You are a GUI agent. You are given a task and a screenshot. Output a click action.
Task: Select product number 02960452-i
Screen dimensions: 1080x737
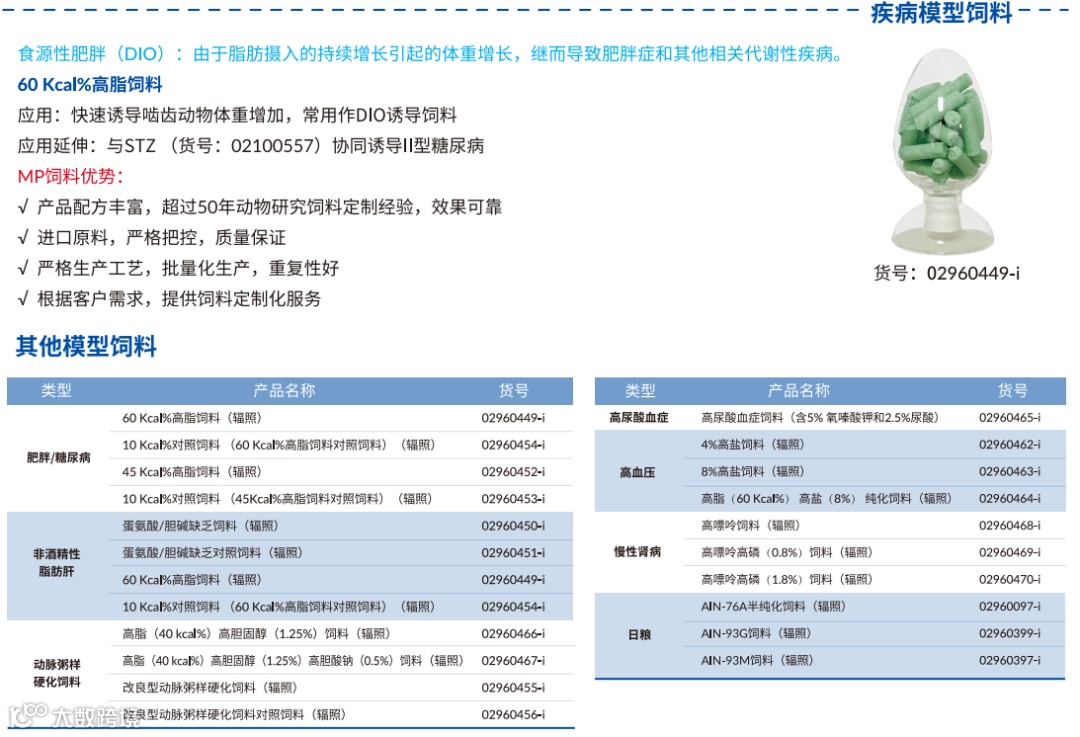point(513,472)
